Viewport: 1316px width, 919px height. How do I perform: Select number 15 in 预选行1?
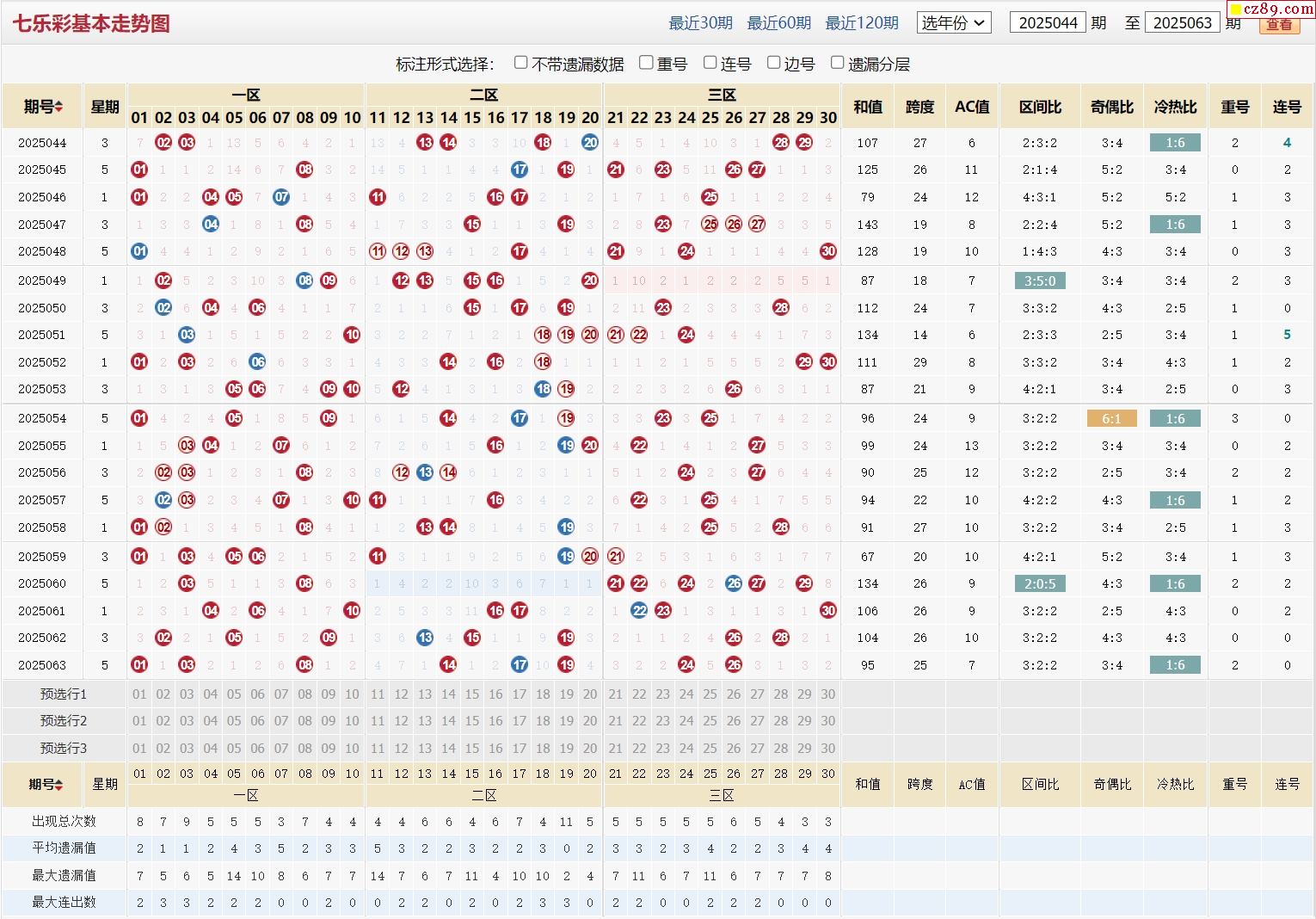472,694
